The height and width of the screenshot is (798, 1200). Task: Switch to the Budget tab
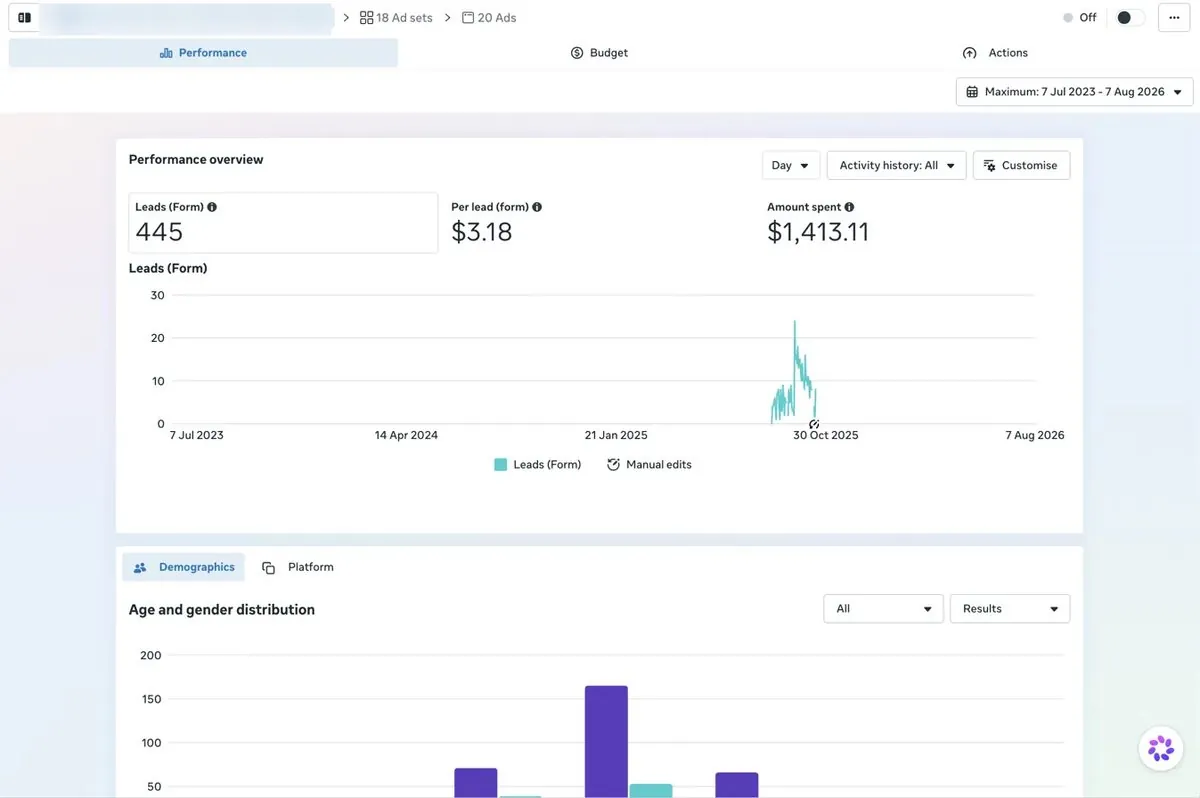pos(599,53)
